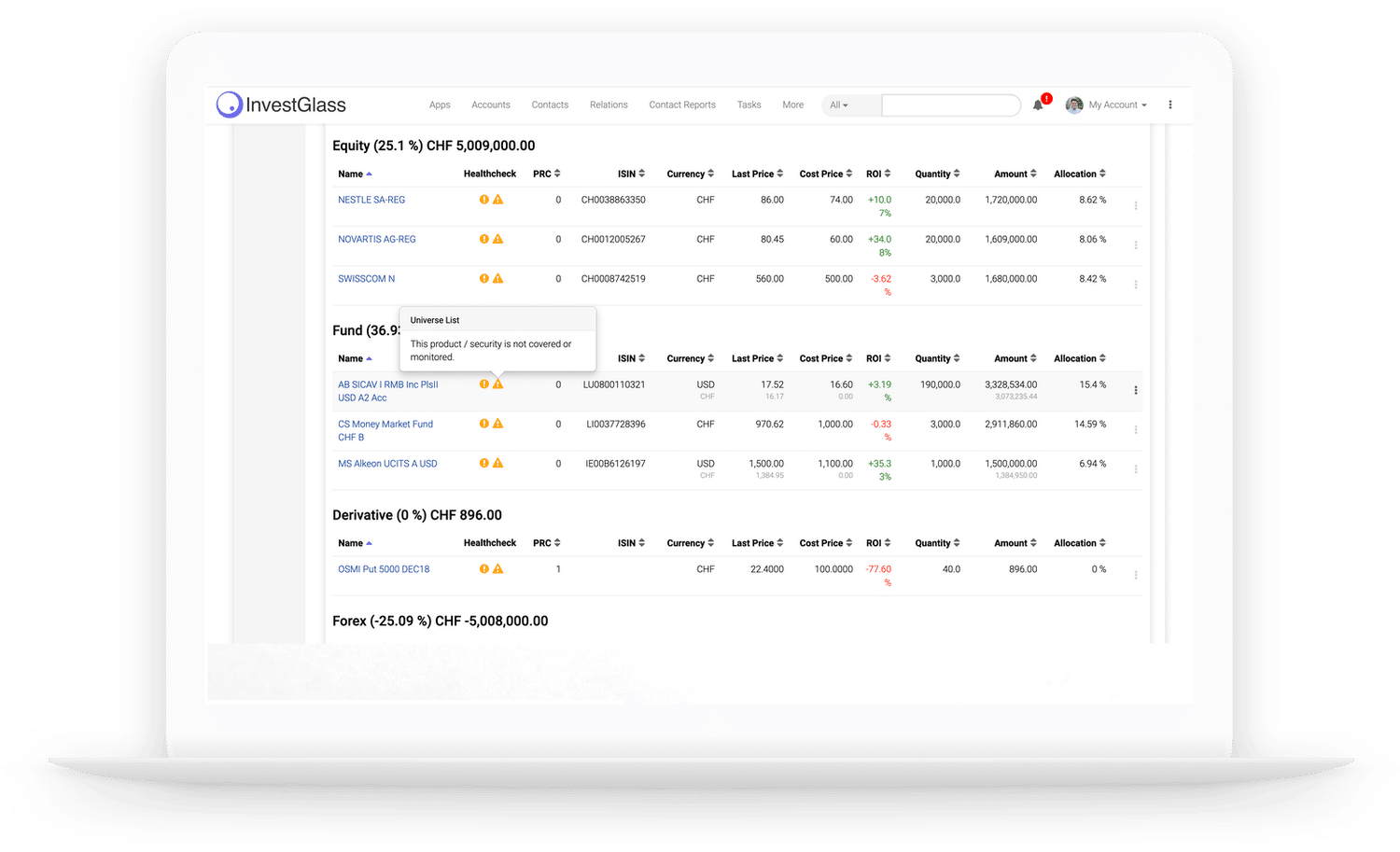
Task: Open row menu for NESTLE SA-REG
Action: (x=1136, y=205)
